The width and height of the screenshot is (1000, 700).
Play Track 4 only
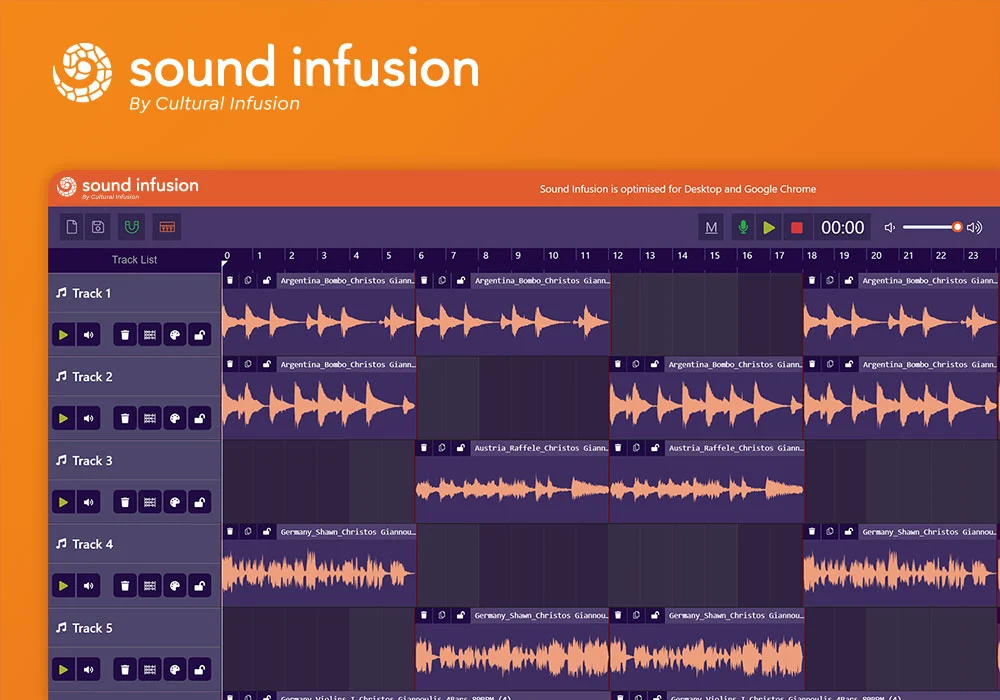pos(63,586)
